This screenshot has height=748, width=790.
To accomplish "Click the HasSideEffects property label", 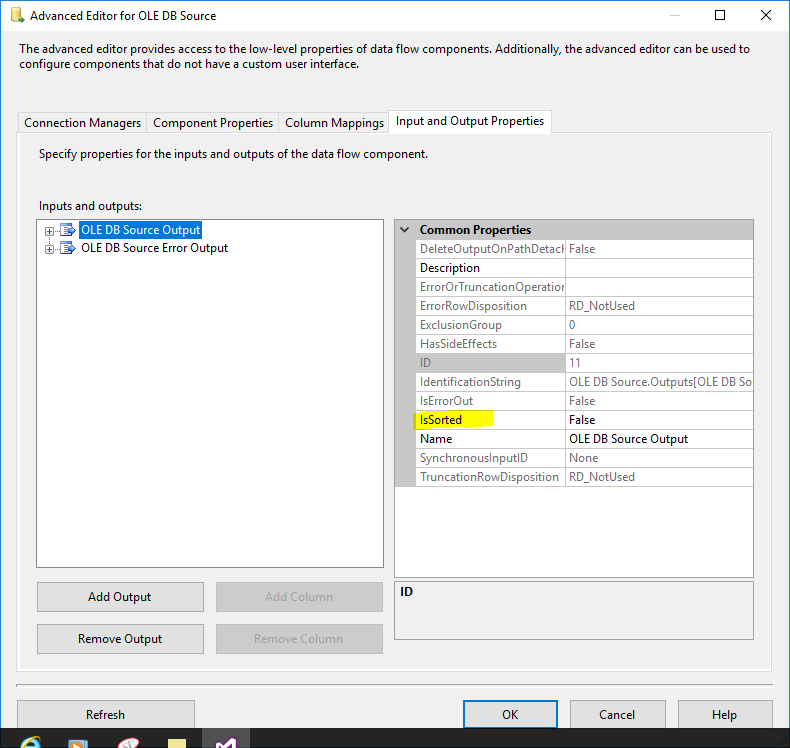I will [458, 344].
